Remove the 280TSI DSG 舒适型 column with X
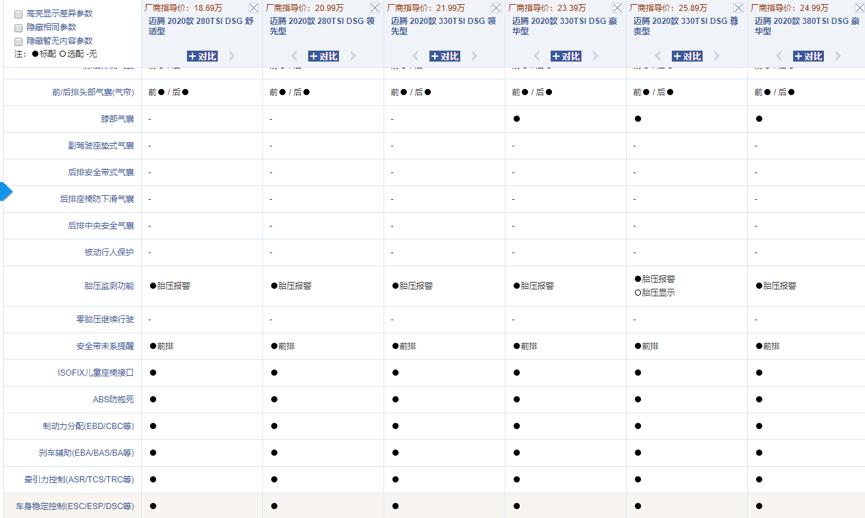Screen dimensions: 865x518 (x=253, y=8)
